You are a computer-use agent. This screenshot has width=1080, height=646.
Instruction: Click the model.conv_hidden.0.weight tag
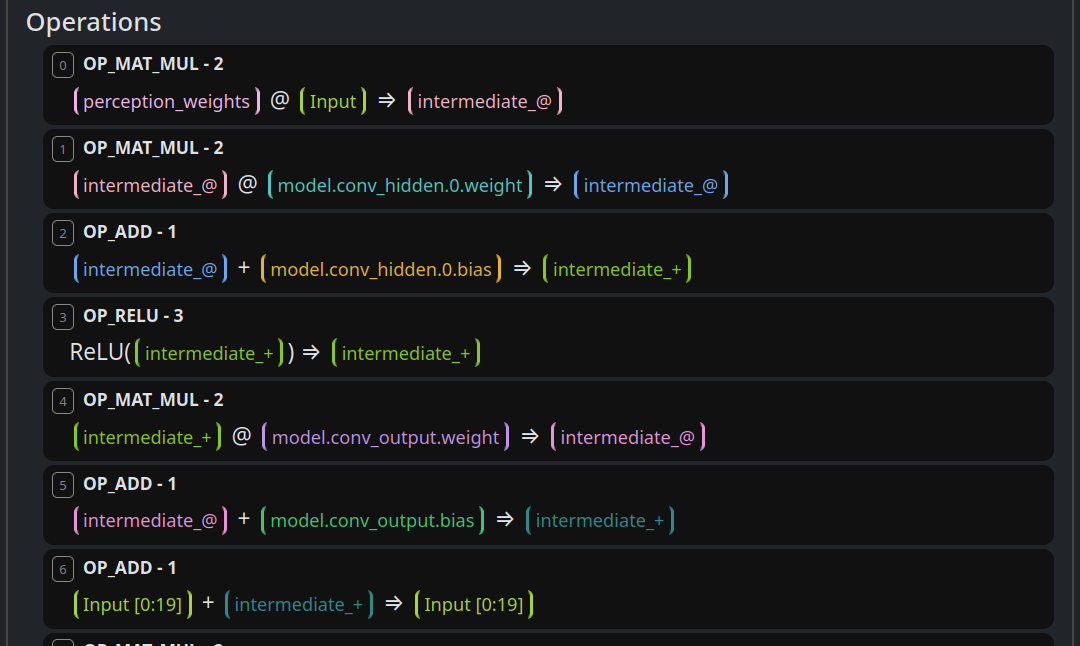pyautogui.click(x=400, y=185)
